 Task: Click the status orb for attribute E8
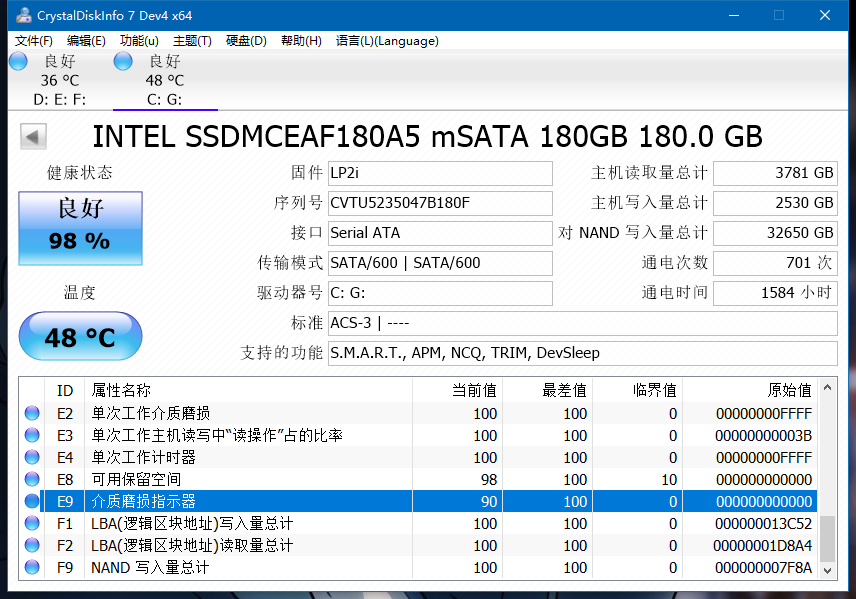click(32, 479)
